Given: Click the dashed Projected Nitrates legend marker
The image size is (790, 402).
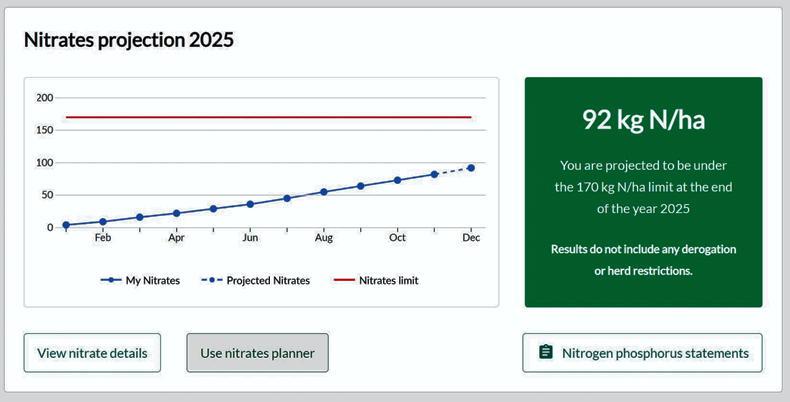Looking at the screenshot, I should [211, 281].
